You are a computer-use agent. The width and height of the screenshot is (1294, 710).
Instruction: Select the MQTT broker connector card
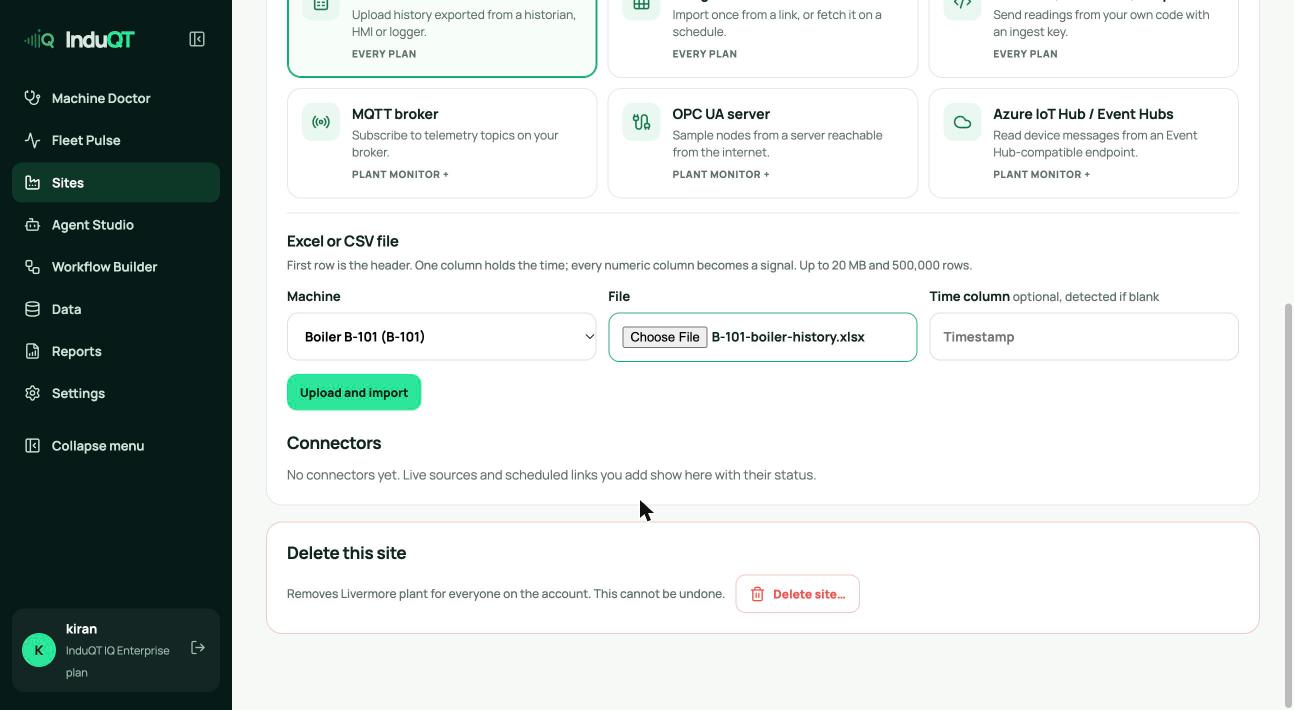pyautogui.click(x=442, y=143)
